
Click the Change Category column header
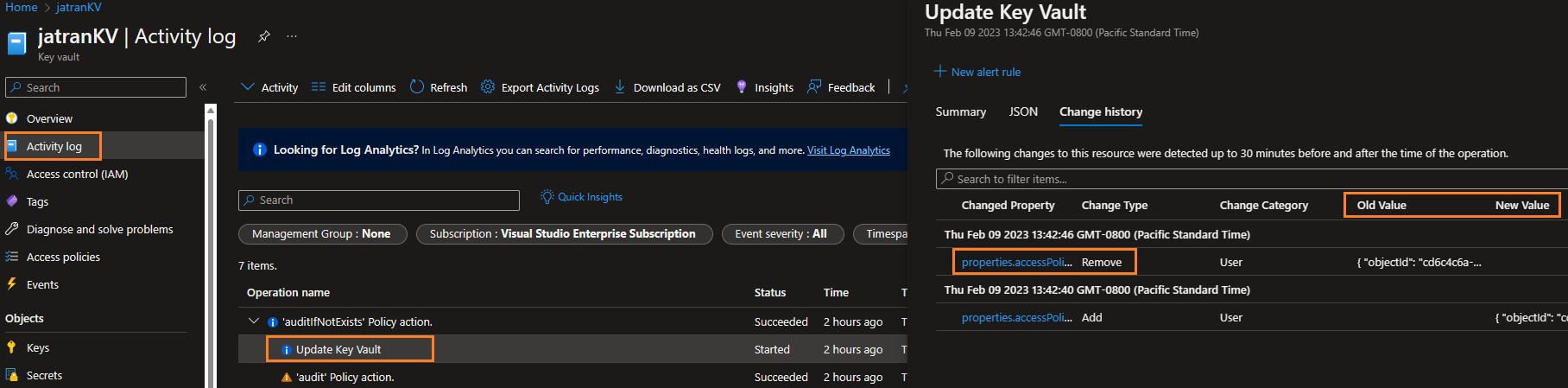click(1263, 206)
